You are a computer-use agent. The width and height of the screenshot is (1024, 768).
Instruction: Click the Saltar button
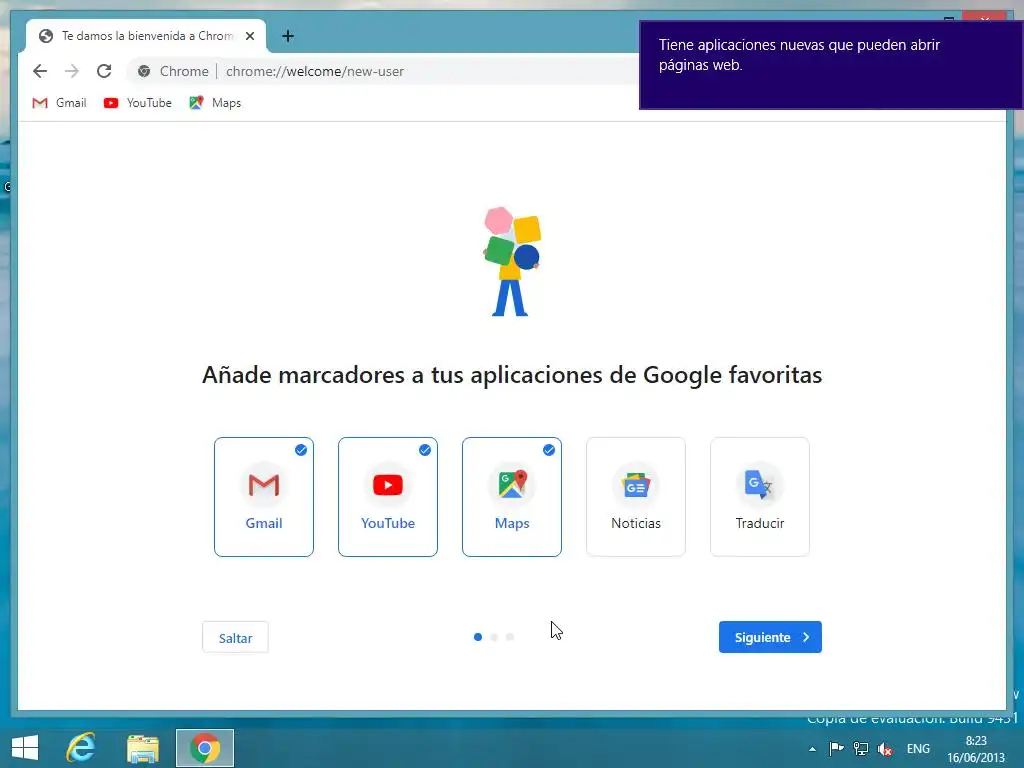[x=235, y=637]
